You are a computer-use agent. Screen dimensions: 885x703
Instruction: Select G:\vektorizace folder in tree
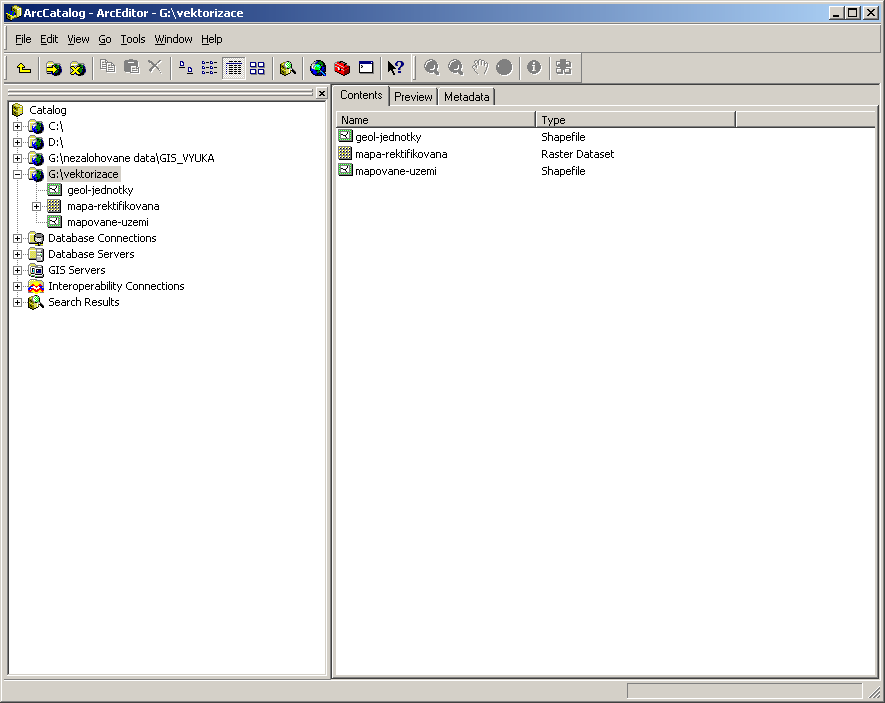(x=83, y=174)
